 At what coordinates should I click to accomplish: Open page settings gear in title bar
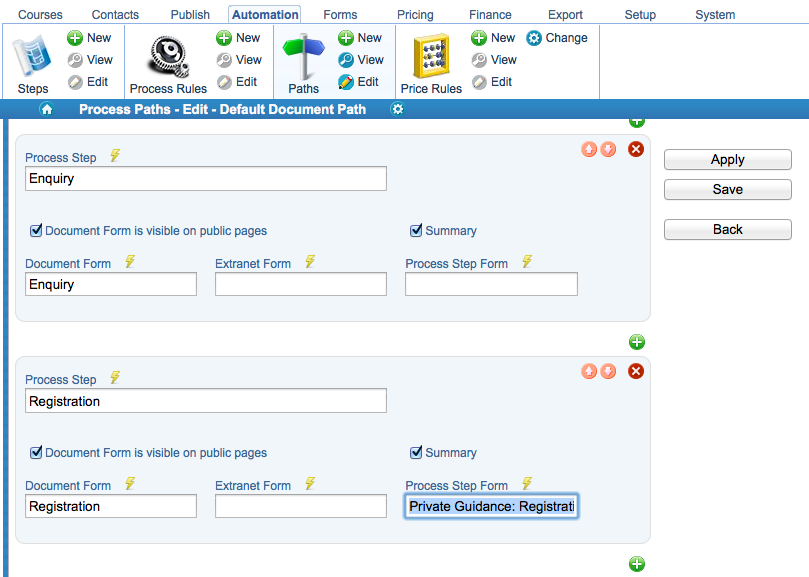(x=397, y=109)
